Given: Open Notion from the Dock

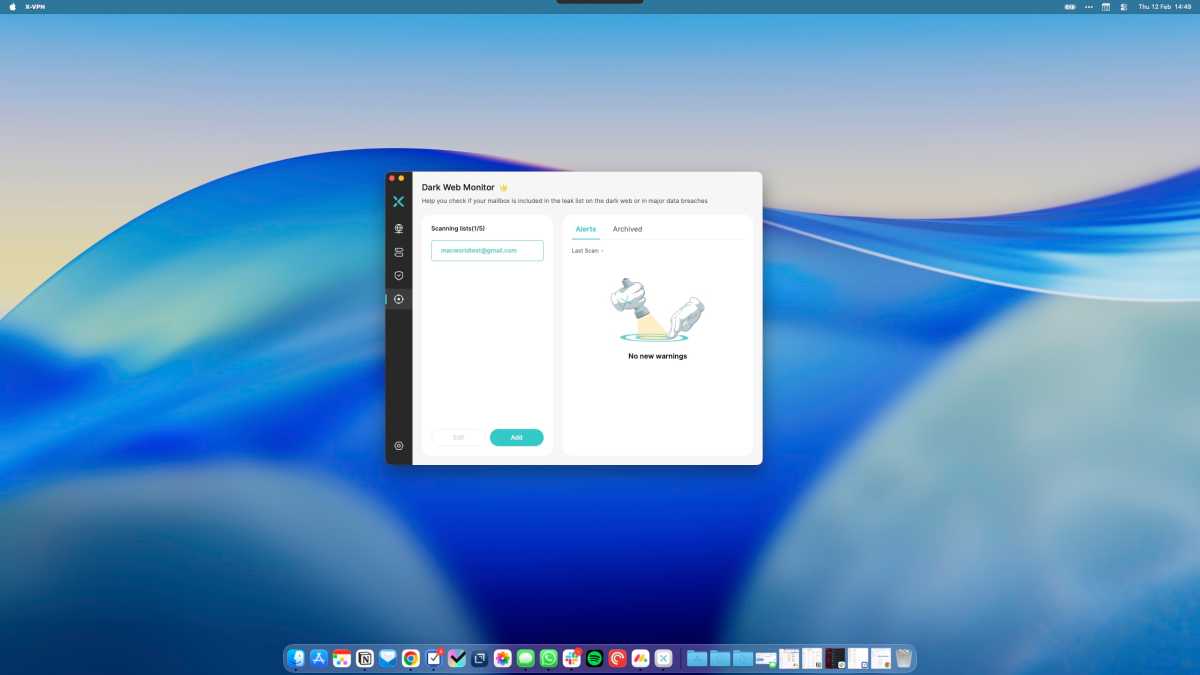Looking at the screenshot, I should [364, 658].
